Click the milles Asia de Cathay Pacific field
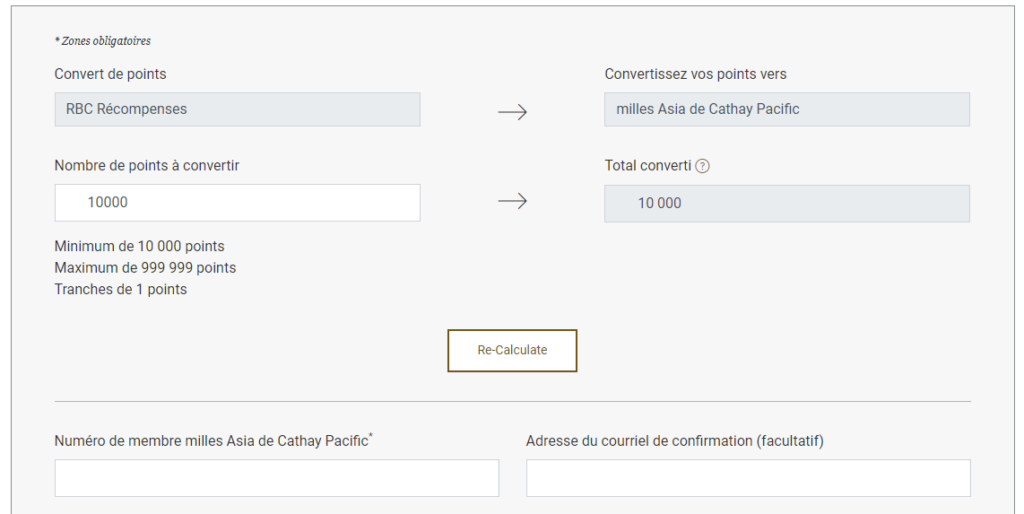The height and width of the screenshot is (514, 1024). coord(786,109)
